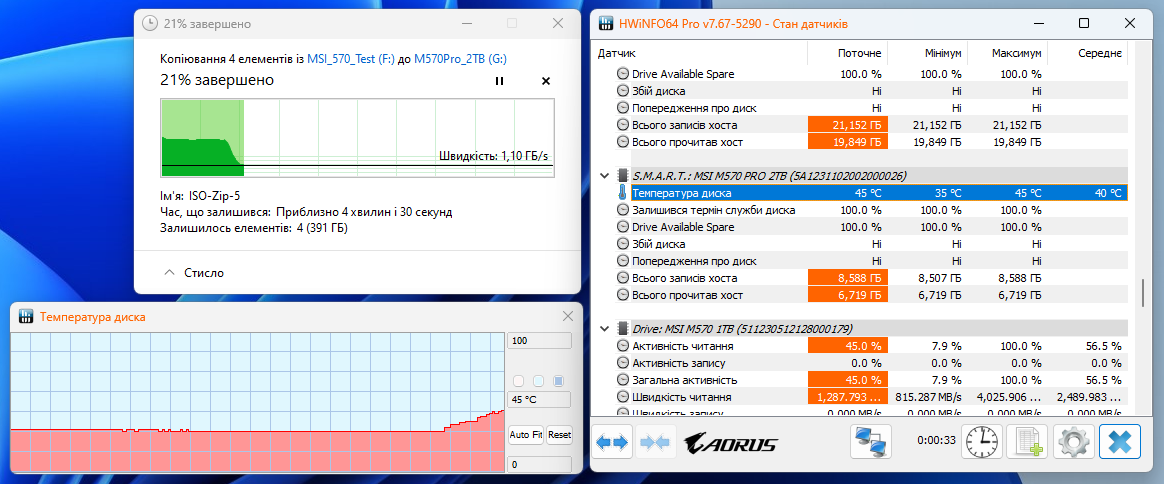Click the AORUS logo in HWiNFO toolbar
1164x484 pixels.
[x=731, y=444]
